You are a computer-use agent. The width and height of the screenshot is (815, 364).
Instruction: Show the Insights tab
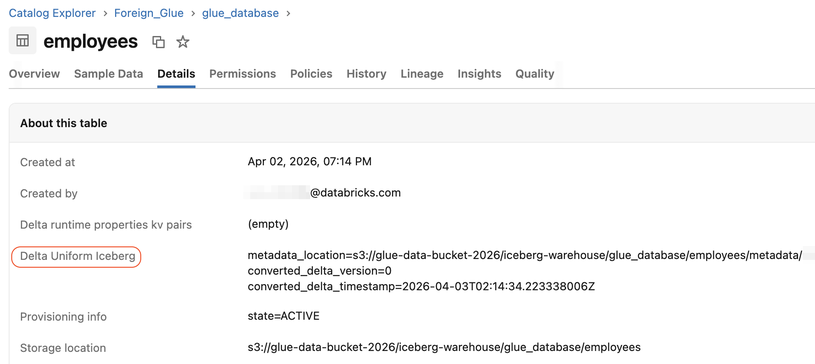point(479,74)
